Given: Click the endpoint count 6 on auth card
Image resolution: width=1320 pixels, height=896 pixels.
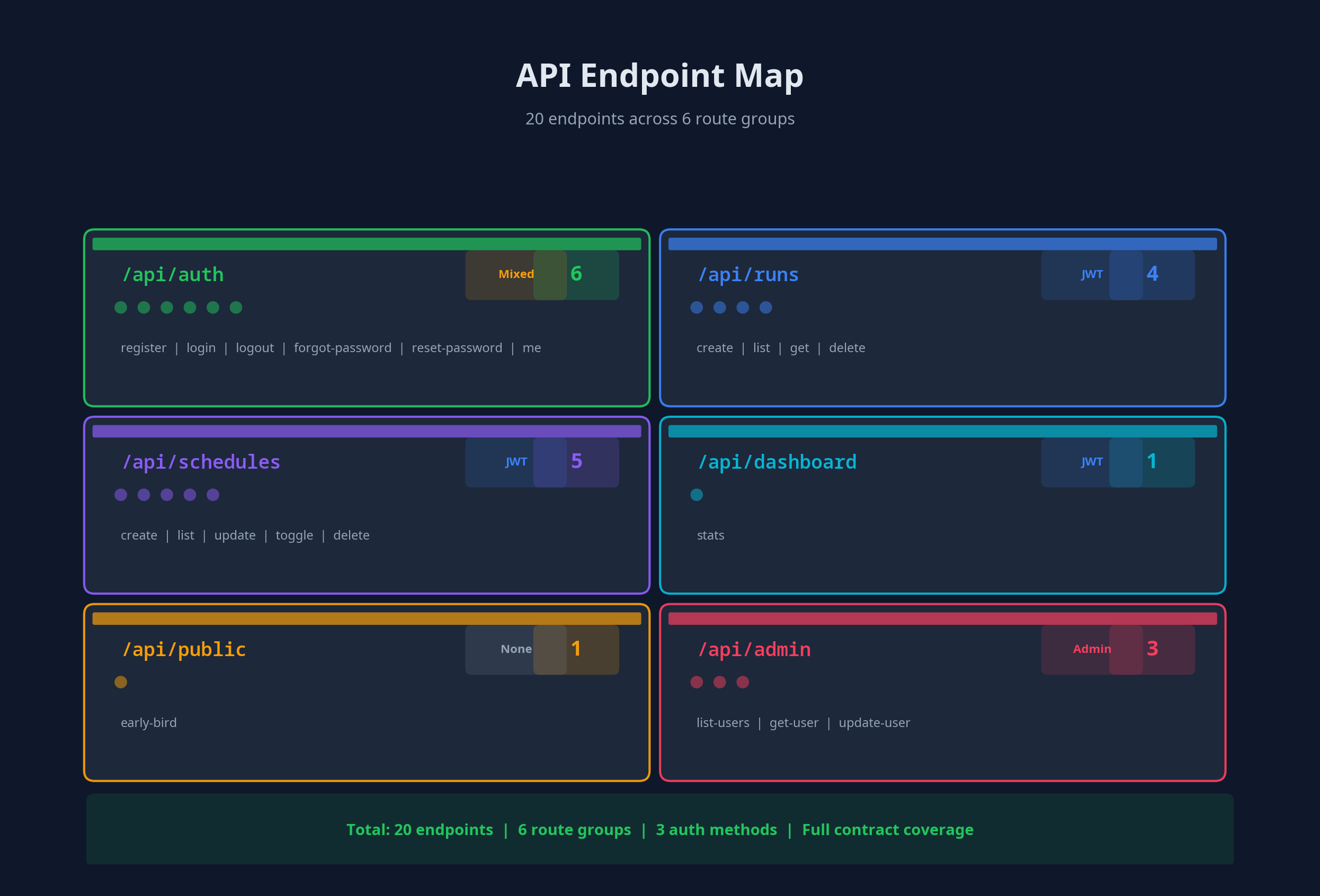Looking at the screenshot, I should 576,274.
